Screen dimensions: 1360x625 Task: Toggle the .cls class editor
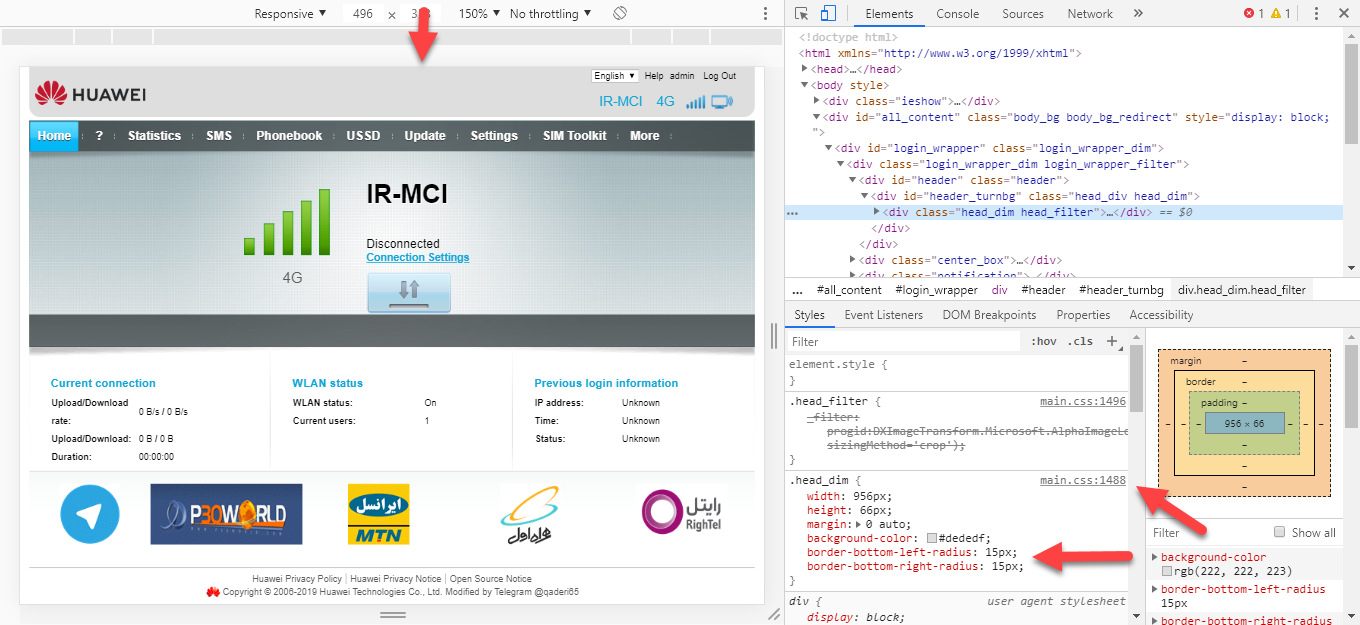click(1081, 342)
